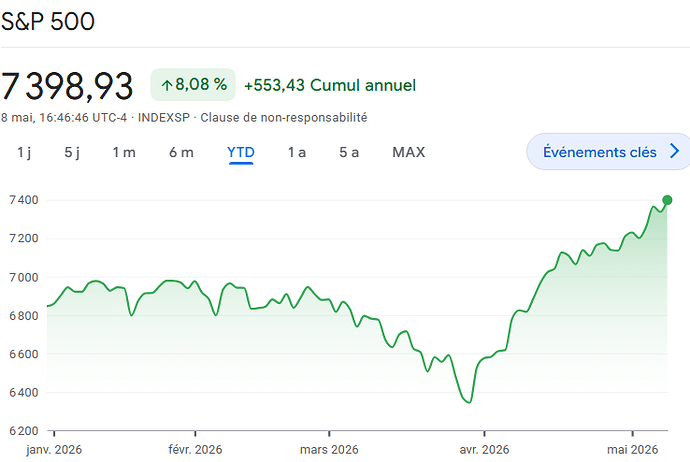Switch chart to 1 m range
The height and width of the screenshot is (462, 690).
[124, 153]
